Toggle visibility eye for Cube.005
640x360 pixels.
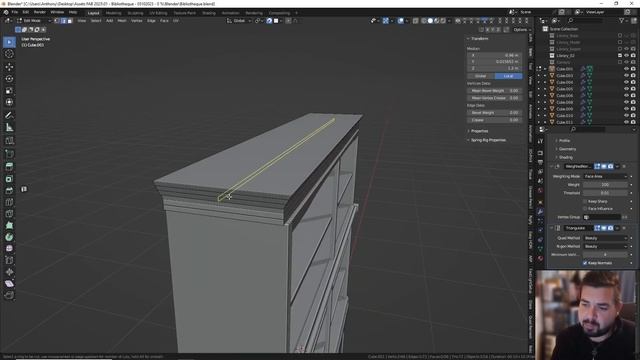click(x=626, y=89)
